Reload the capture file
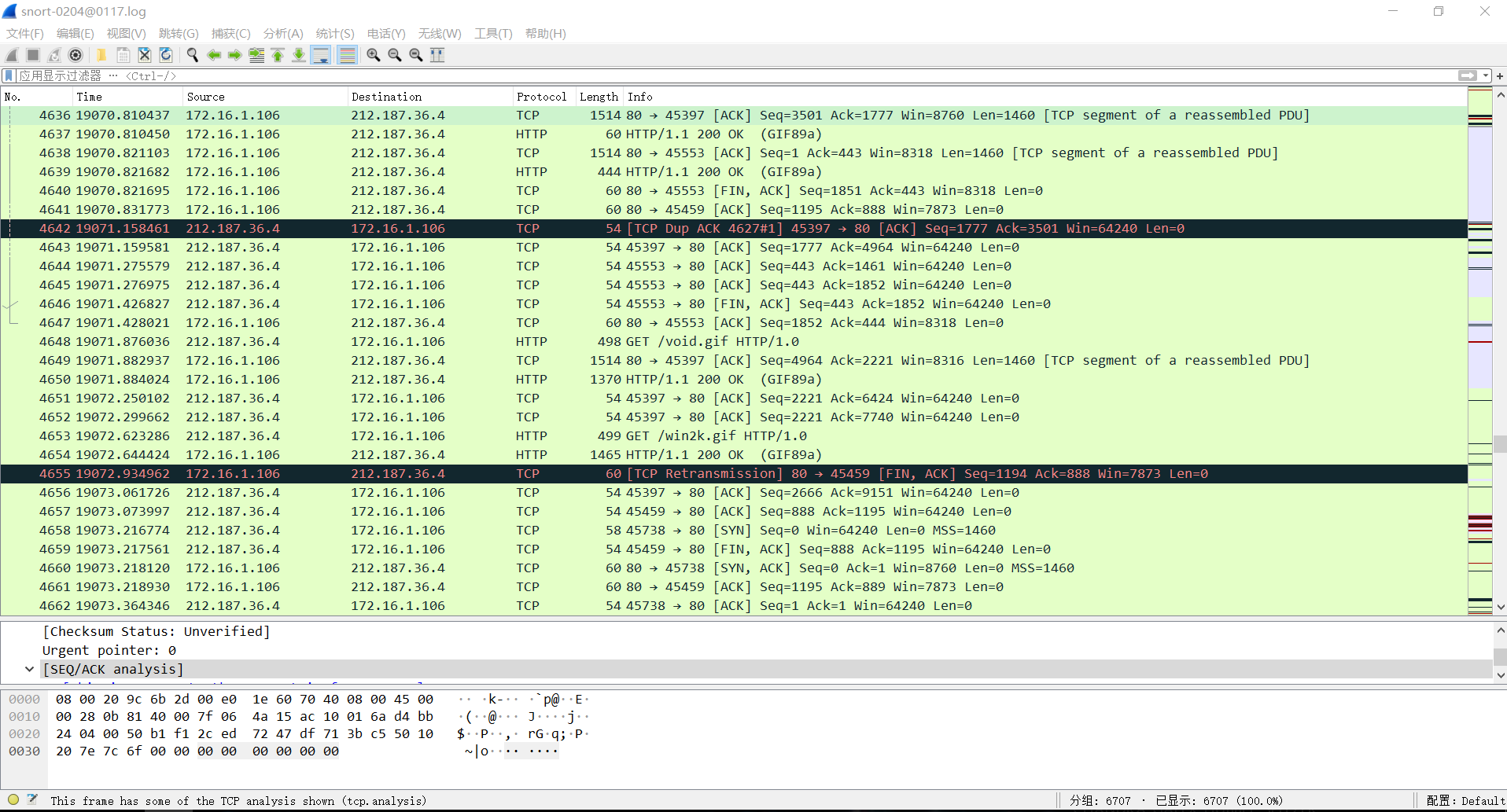This screenshot has width=1507, height=812. click(x=166, y=55)
